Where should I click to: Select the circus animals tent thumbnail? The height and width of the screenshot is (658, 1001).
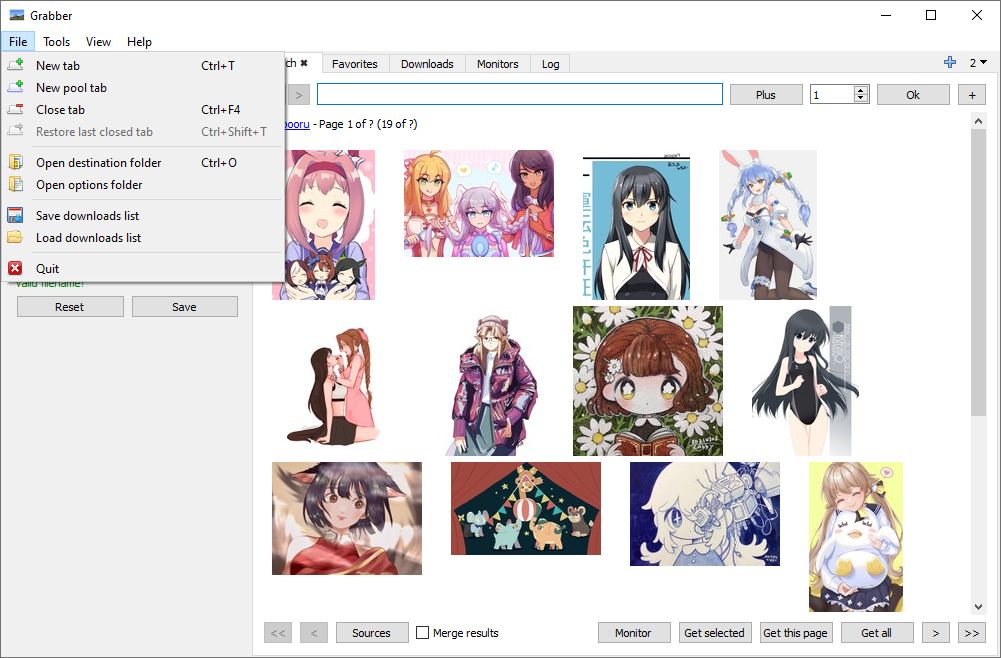(x=526, y=508)
